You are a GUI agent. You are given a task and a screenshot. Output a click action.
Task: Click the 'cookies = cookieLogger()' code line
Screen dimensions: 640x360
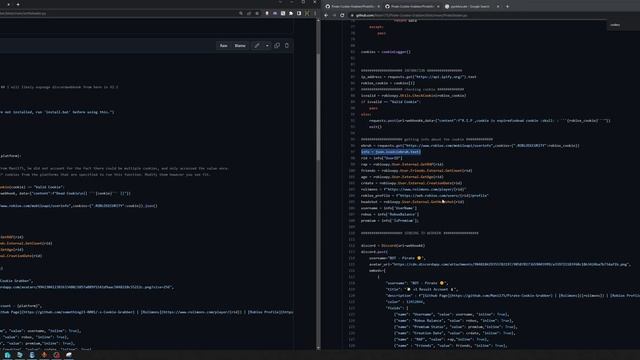point(386,52)
